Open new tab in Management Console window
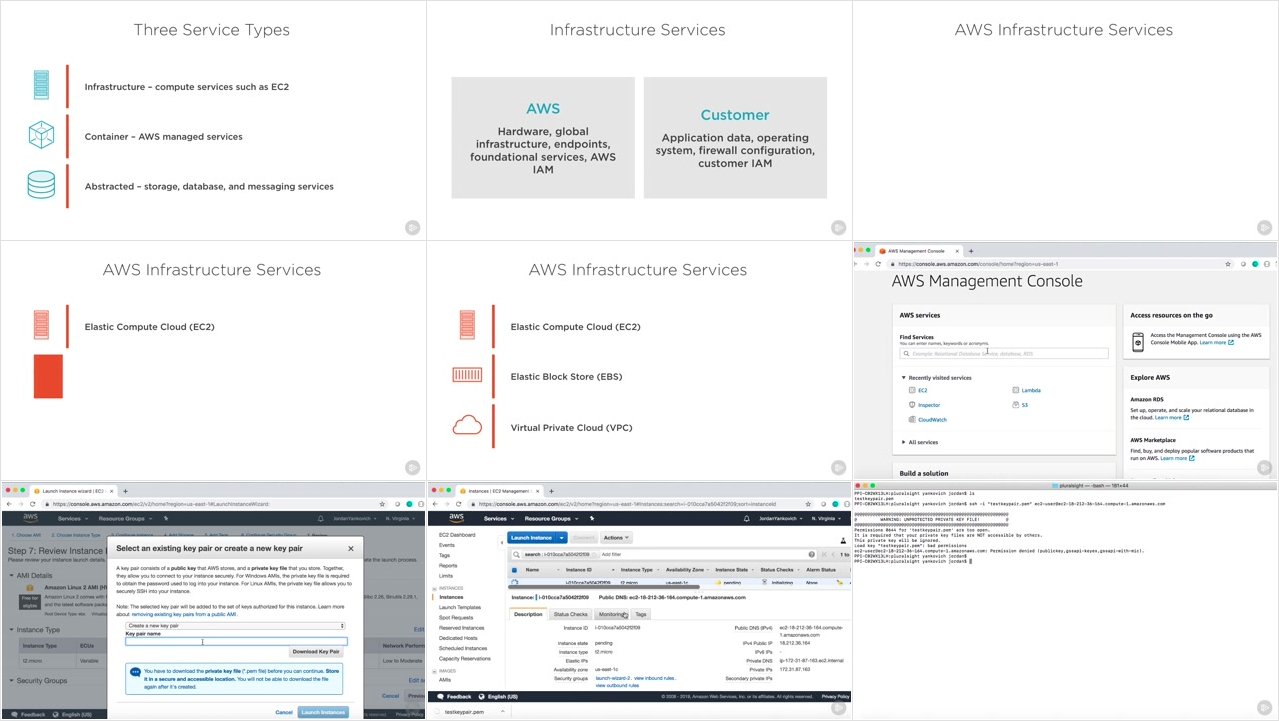This screenshot has height=721, width=1279. pyautogui.click(x=970, y=250)
